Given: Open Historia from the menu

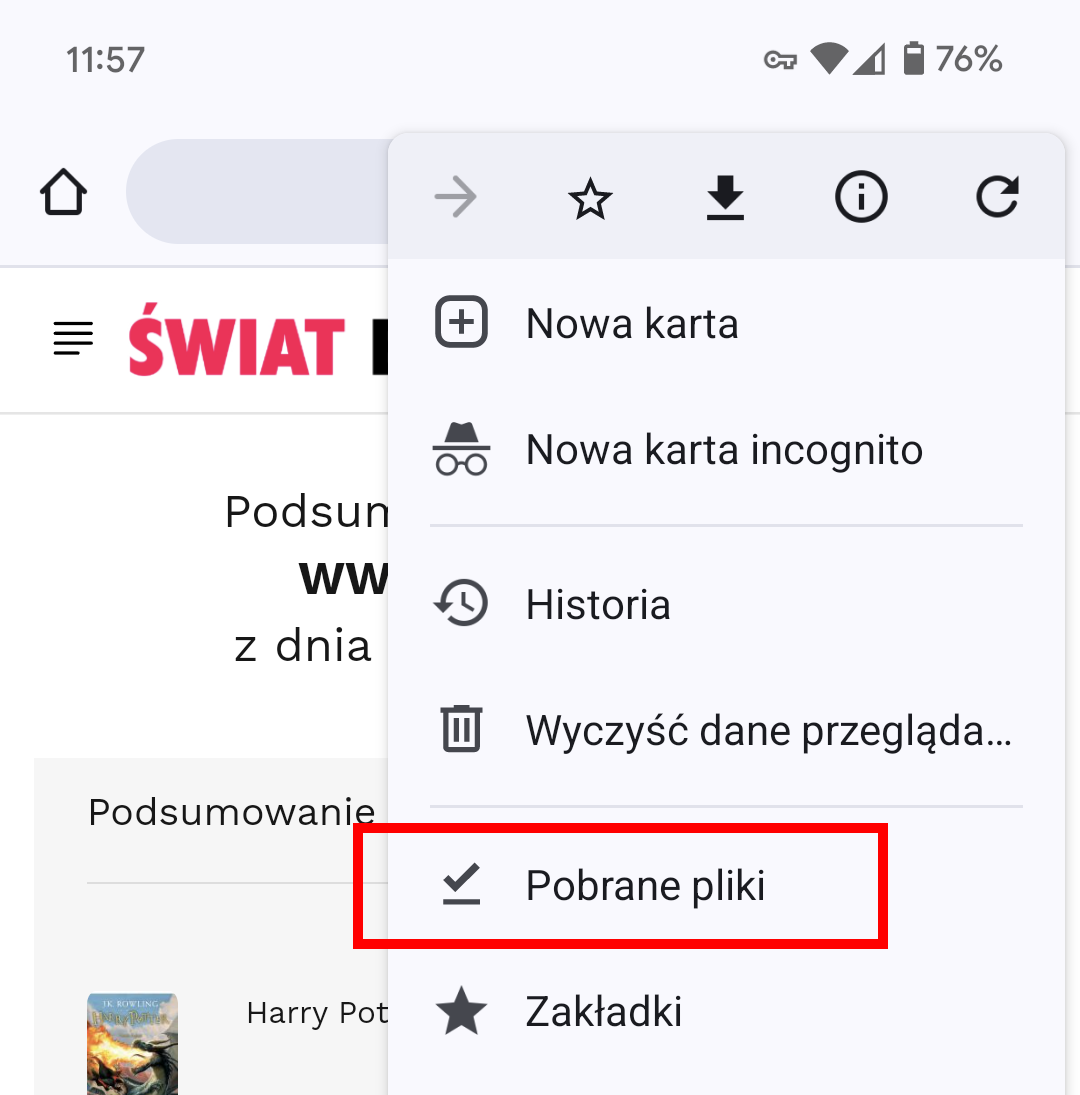Looking at the screenshot, I should coord(726,604).
